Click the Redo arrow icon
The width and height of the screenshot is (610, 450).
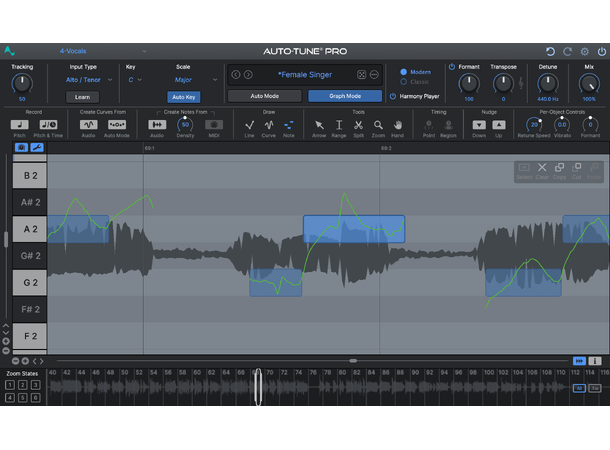pos(568,51)
